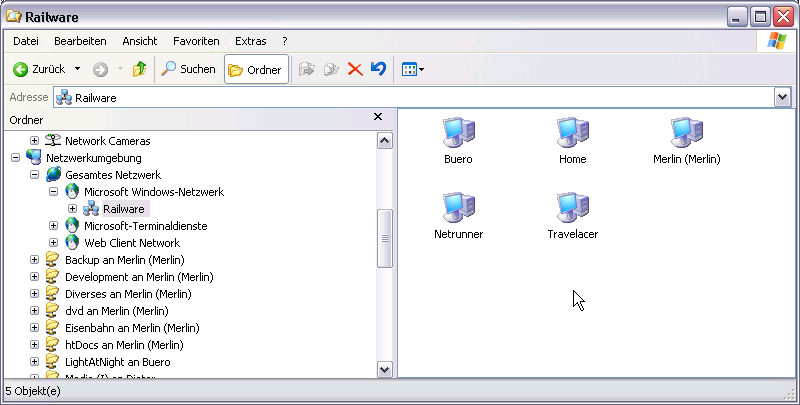Open the Zurück history dropdown arrow

78,69
